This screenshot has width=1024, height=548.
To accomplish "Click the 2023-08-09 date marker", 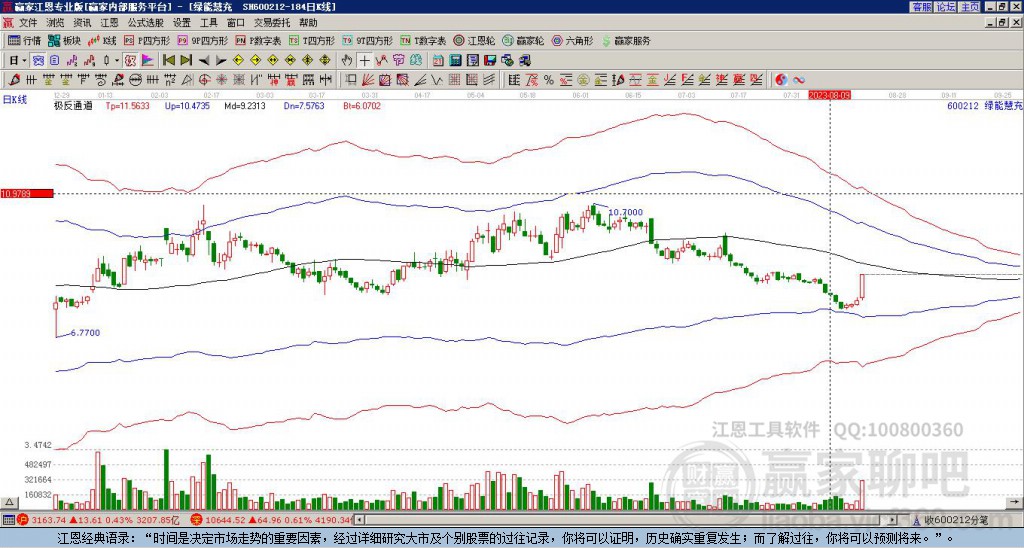I will [830, 95].
